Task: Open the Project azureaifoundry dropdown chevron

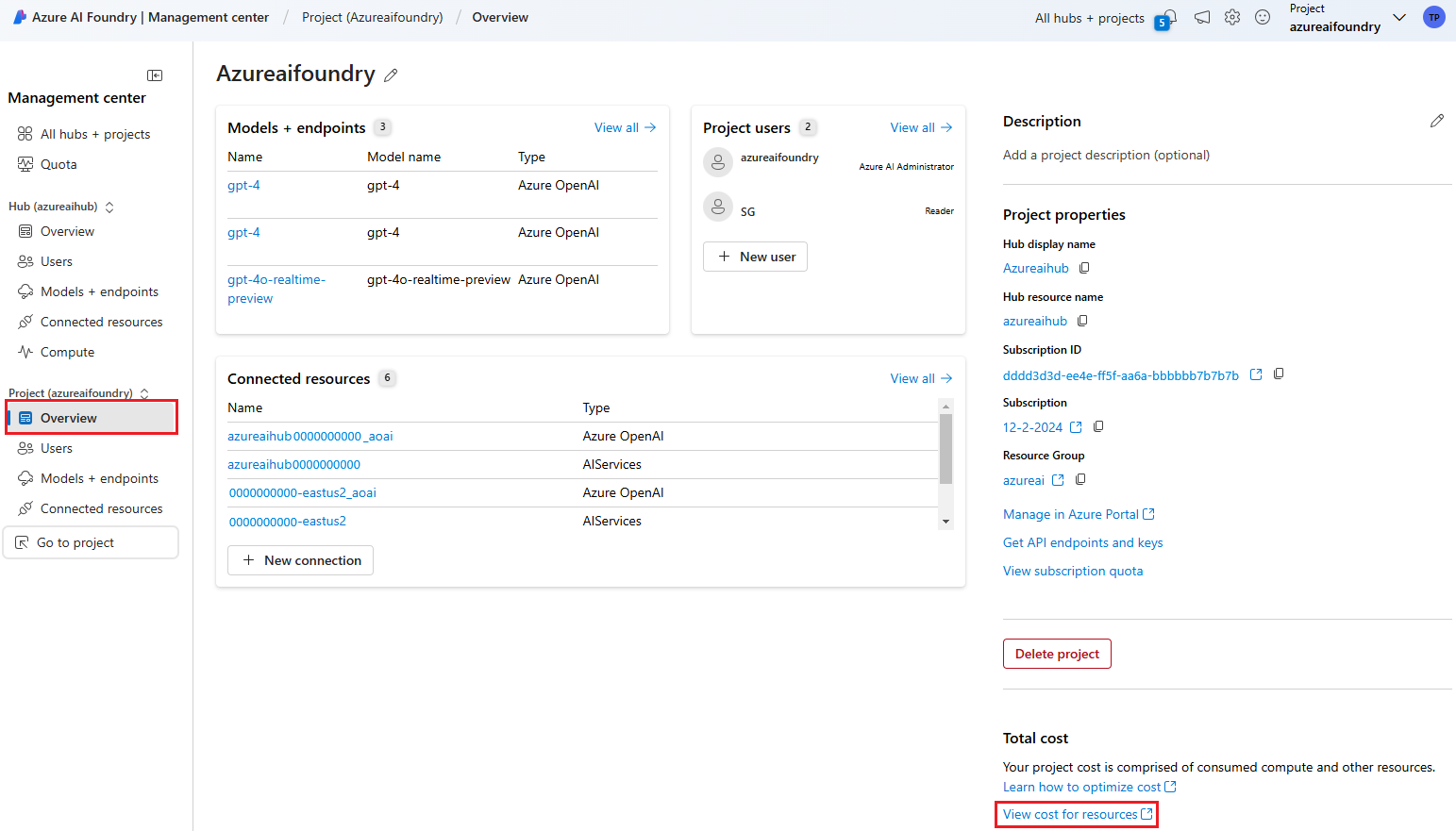Action: [x=1399, y=17]
